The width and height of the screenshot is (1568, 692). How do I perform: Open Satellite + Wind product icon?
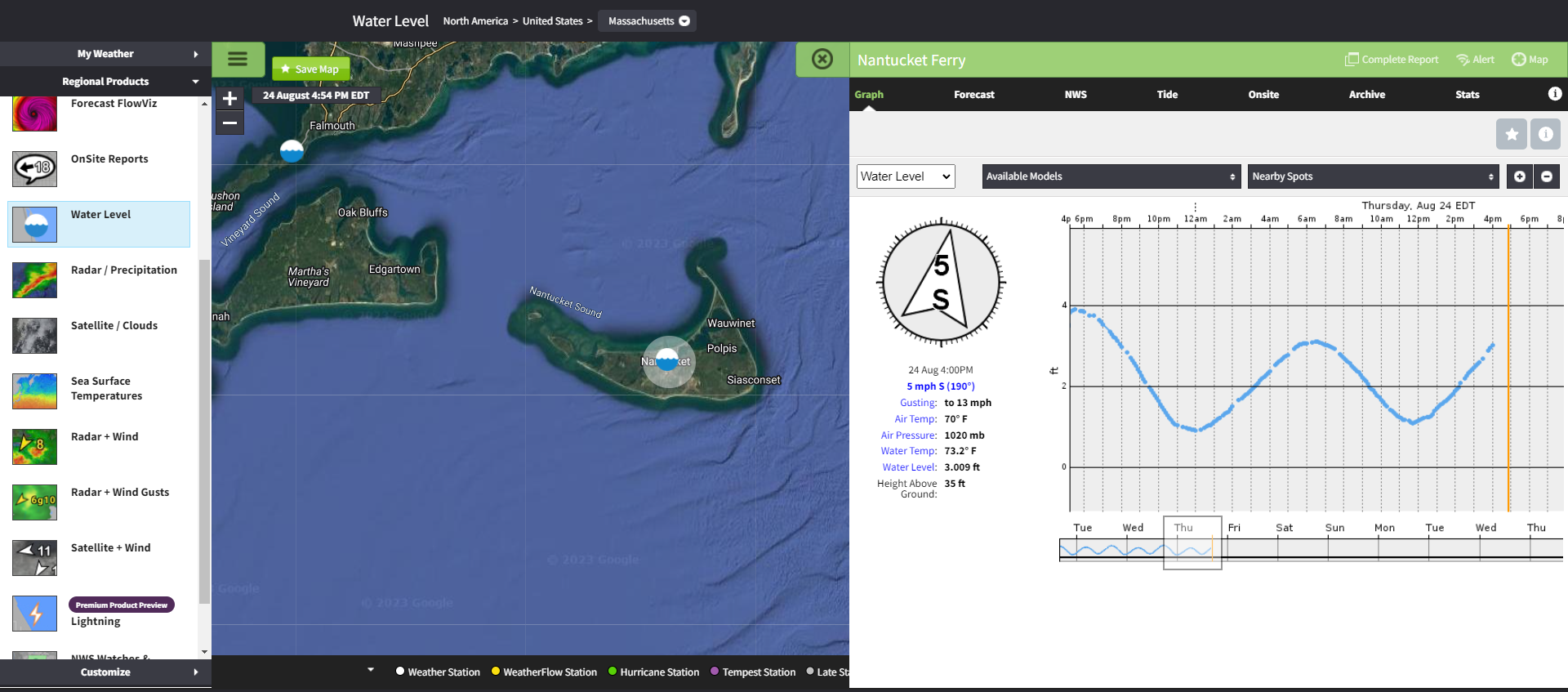click(x=35, y=558)
